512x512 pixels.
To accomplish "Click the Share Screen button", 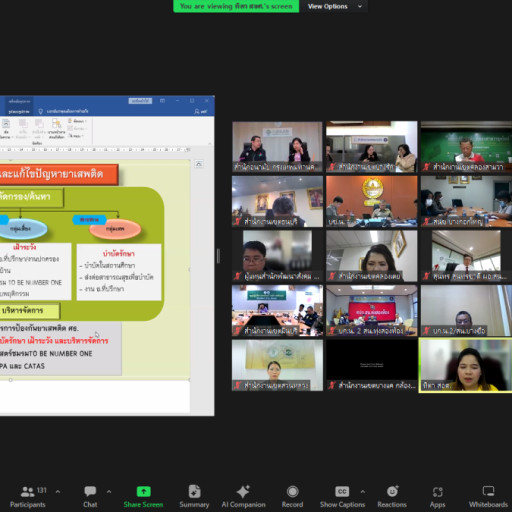I will 143,497.
